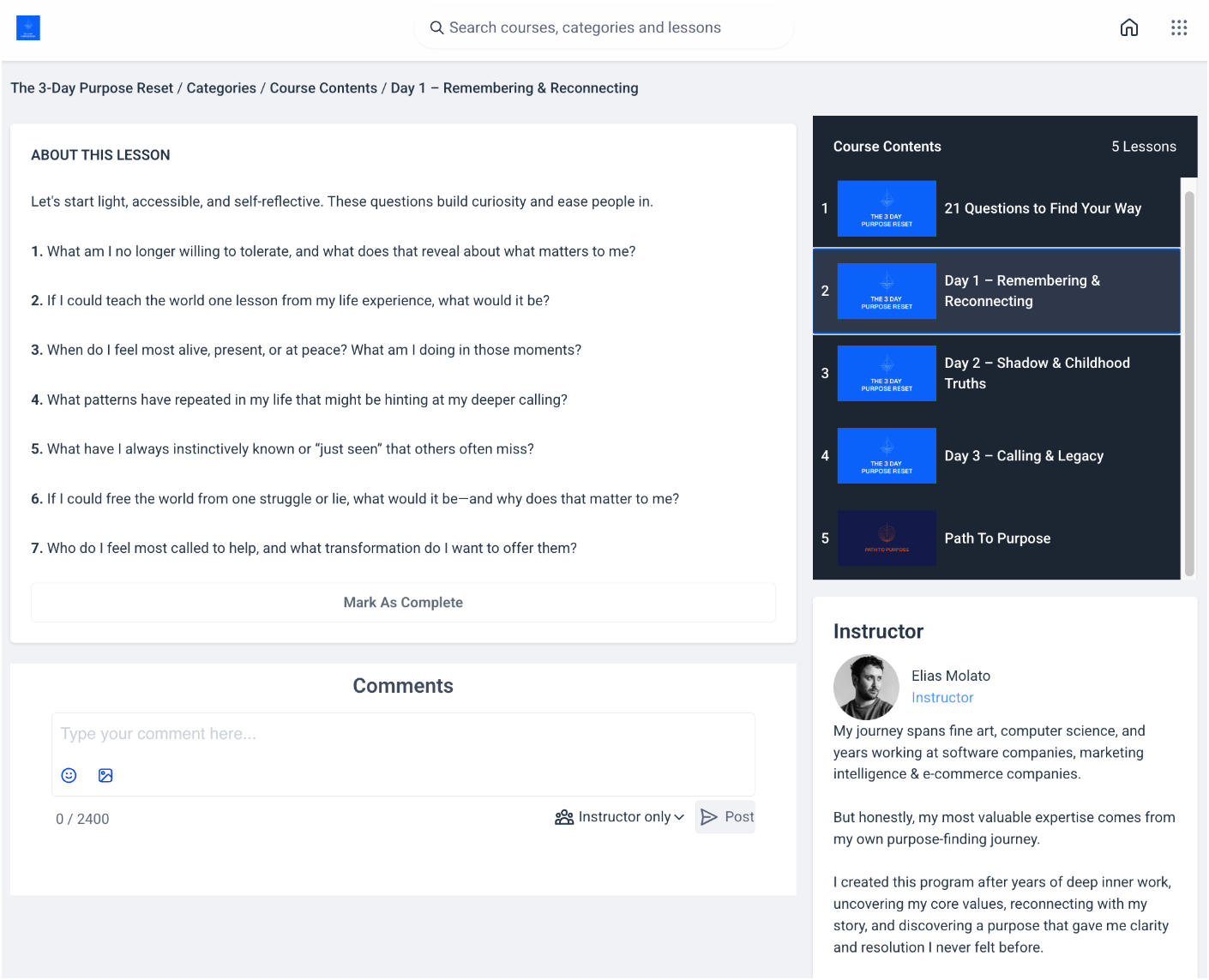Open the Course Contents breadcrumb link

tap(323, 88)
